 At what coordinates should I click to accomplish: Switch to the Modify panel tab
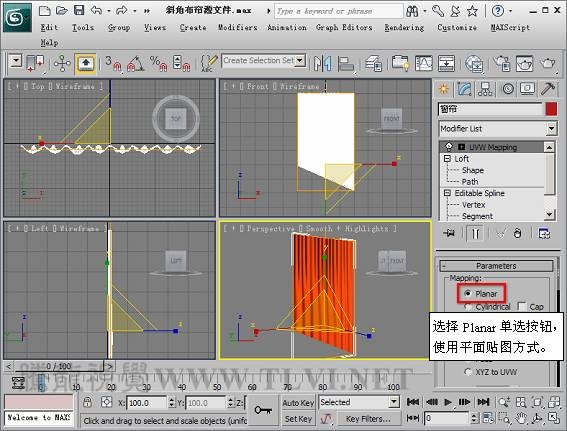pos(464,89)
